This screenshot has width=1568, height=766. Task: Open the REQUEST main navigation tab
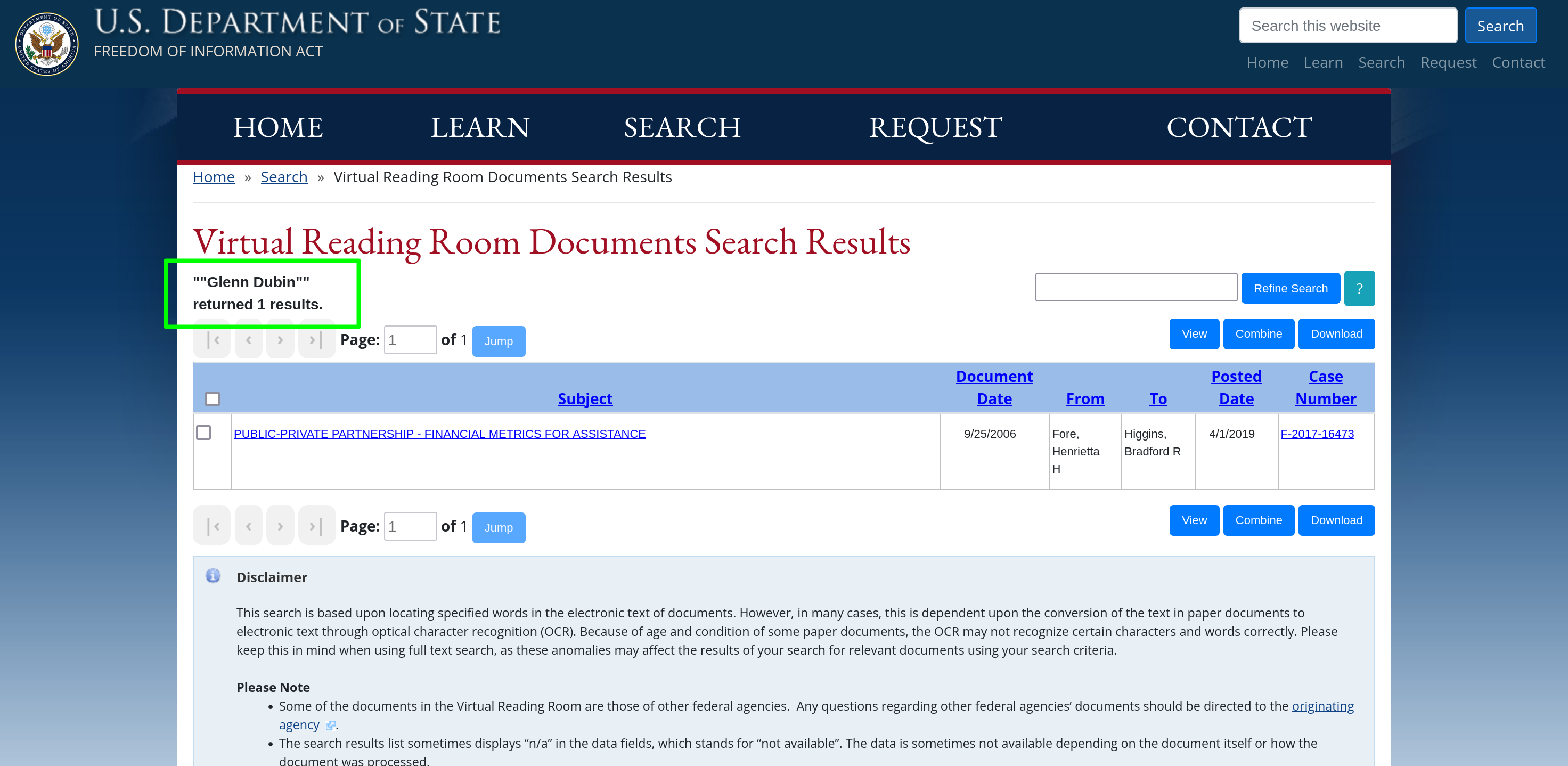click(936, 127)
